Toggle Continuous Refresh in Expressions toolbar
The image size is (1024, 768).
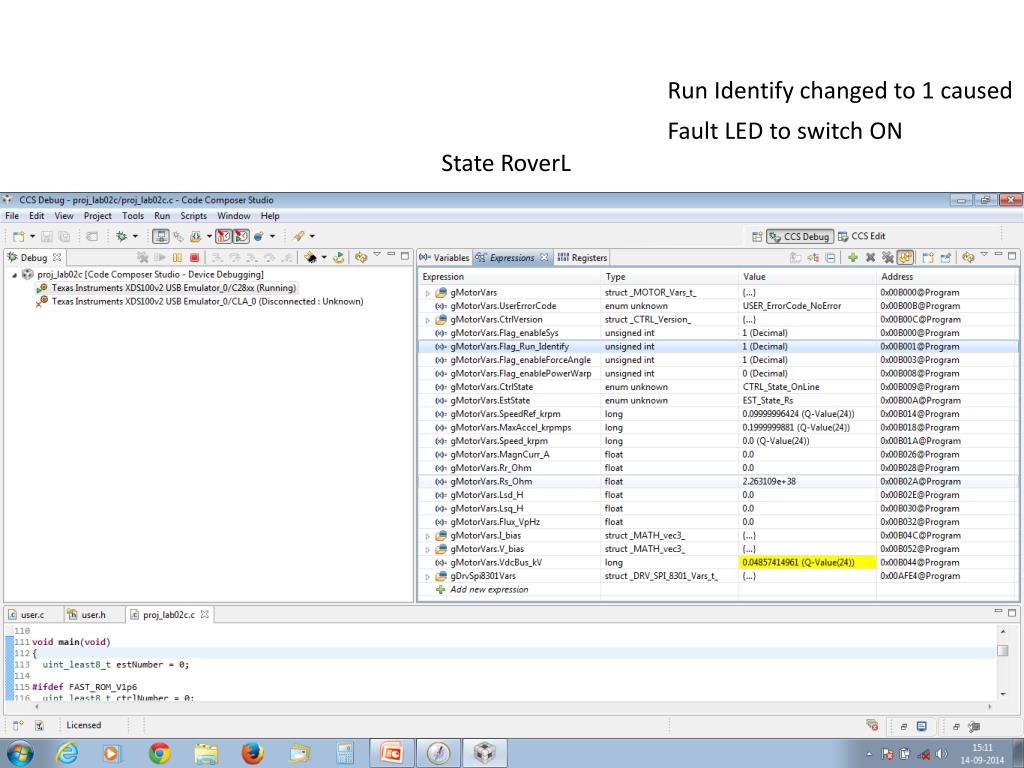(x=905, y=257)
